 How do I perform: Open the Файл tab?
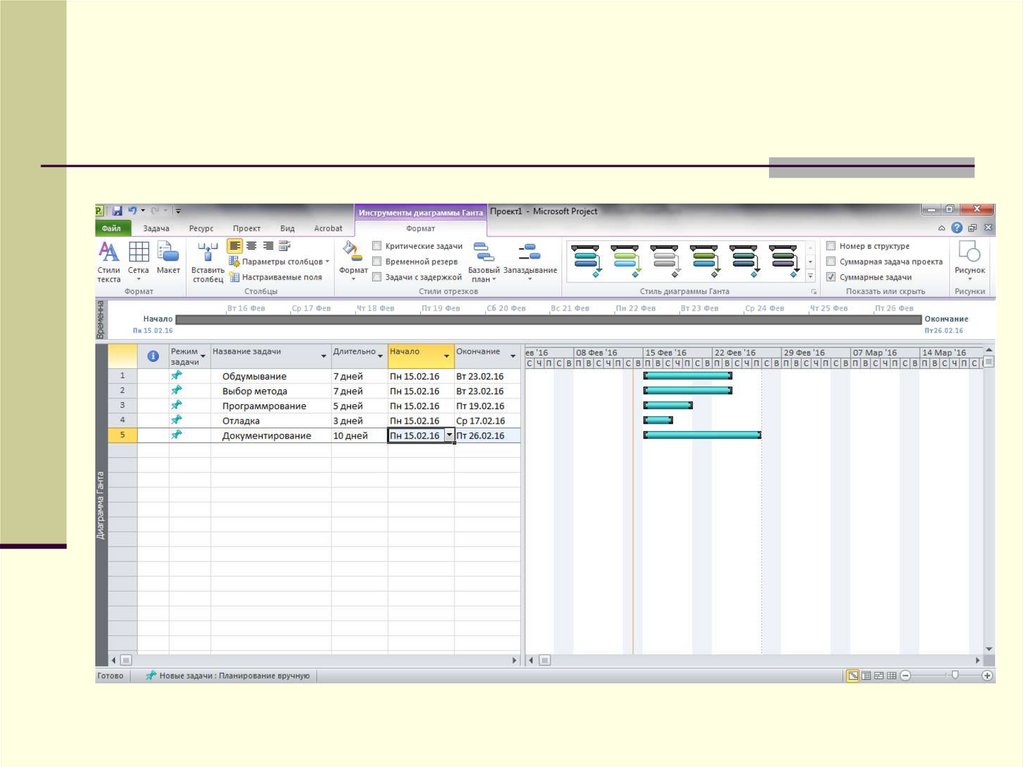(110, 228)
